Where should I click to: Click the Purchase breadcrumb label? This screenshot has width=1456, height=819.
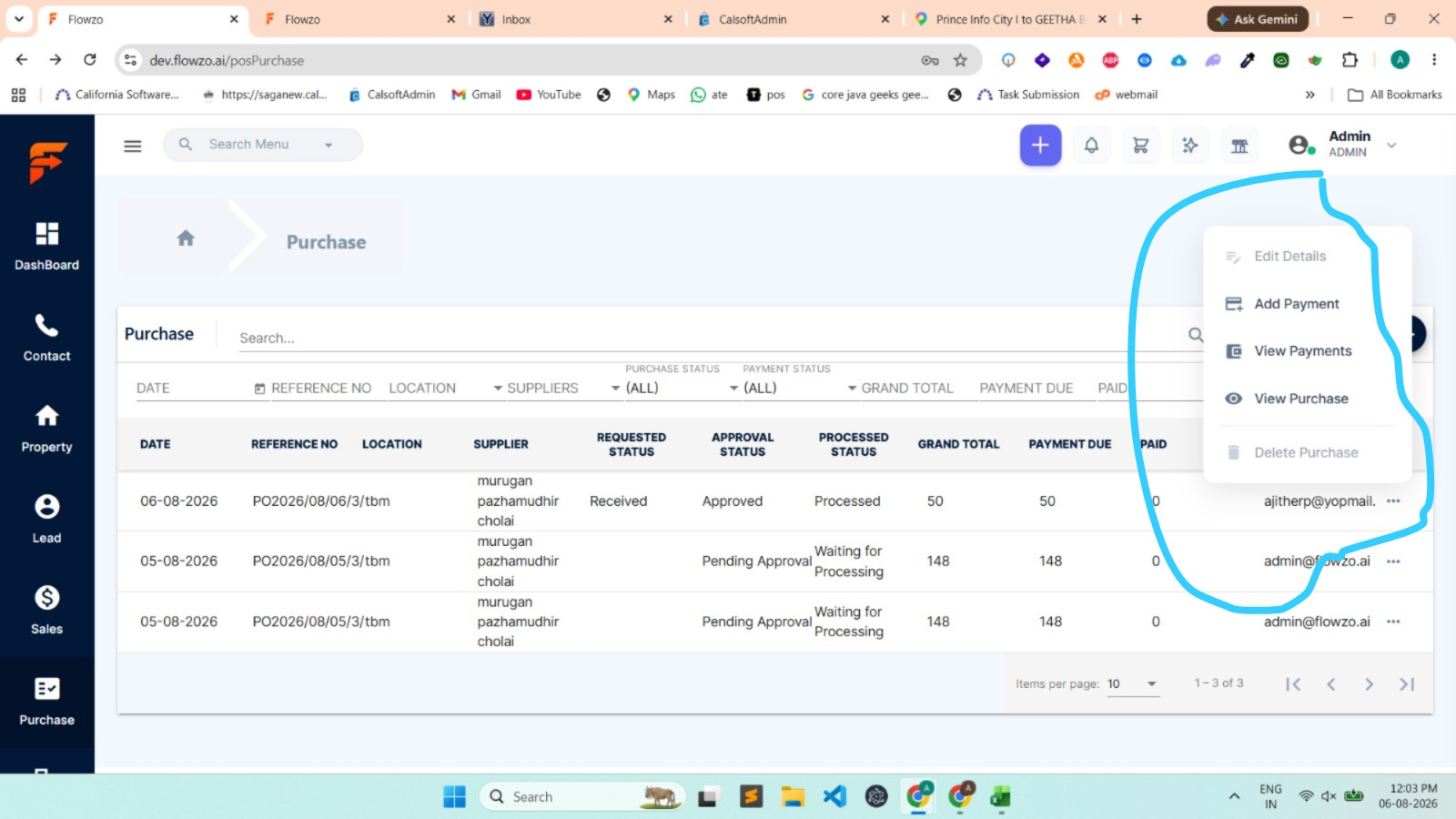click(326, 242)
